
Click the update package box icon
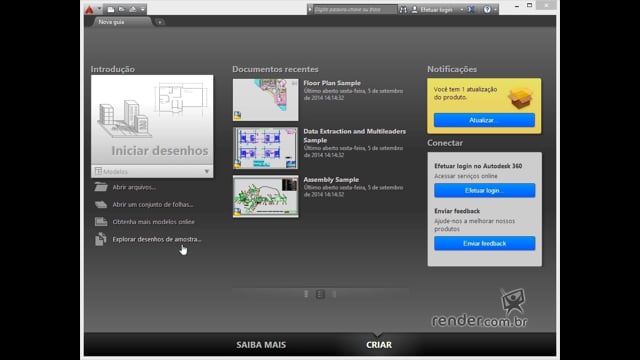[520, 98]
